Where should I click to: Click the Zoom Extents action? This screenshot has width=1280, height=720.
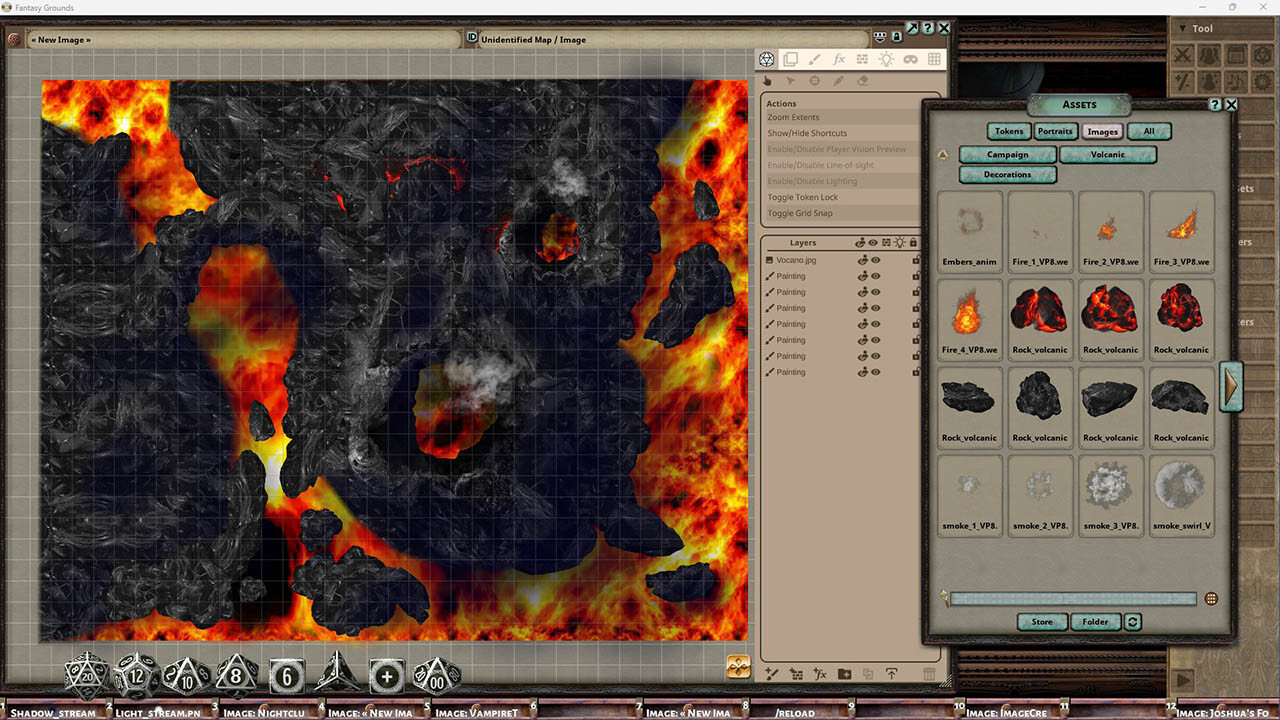pyautogui.click(x=793, y=117)
